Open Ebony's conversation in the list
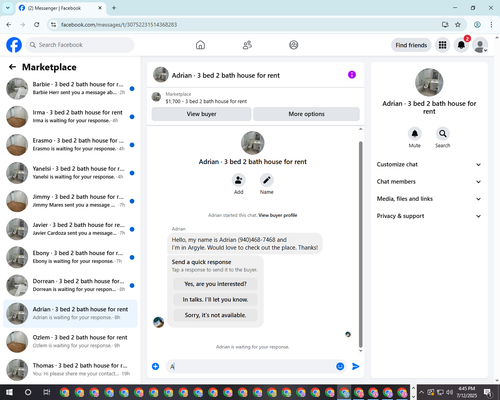The height and width of the screenshot is (400, 500). (70, 257)
